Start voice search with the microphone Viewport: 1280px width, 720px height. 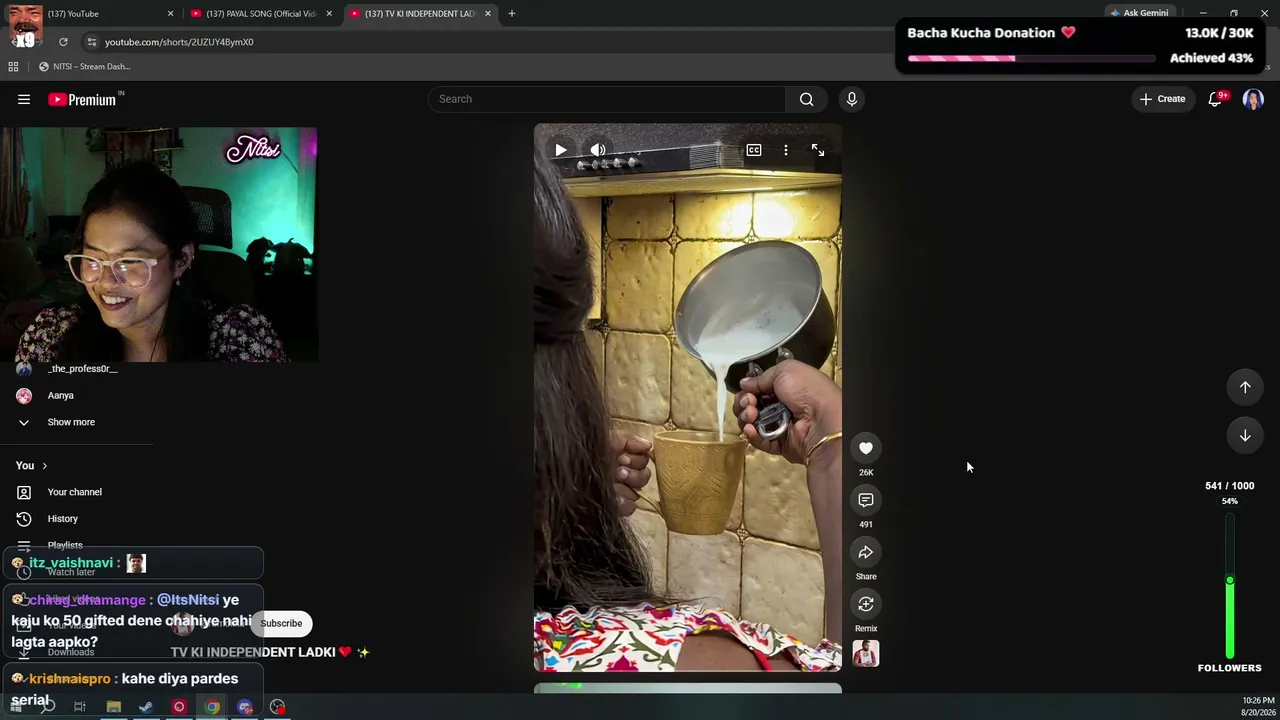click(x=852, y=99)
